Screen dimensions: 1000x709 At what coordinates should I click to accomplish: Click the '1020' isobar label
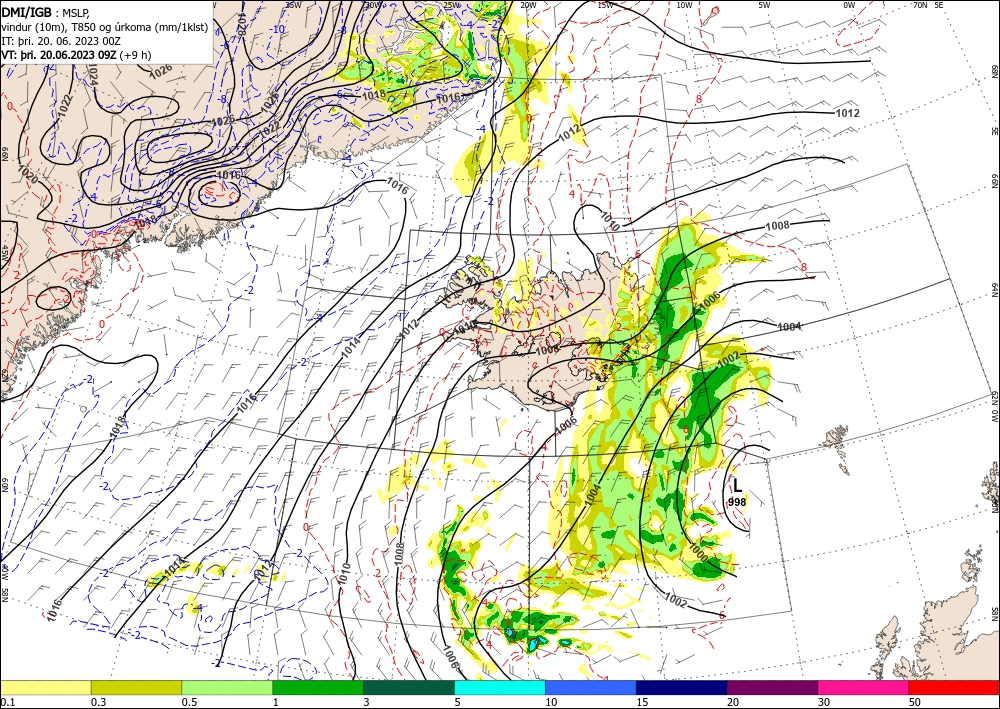28,175
